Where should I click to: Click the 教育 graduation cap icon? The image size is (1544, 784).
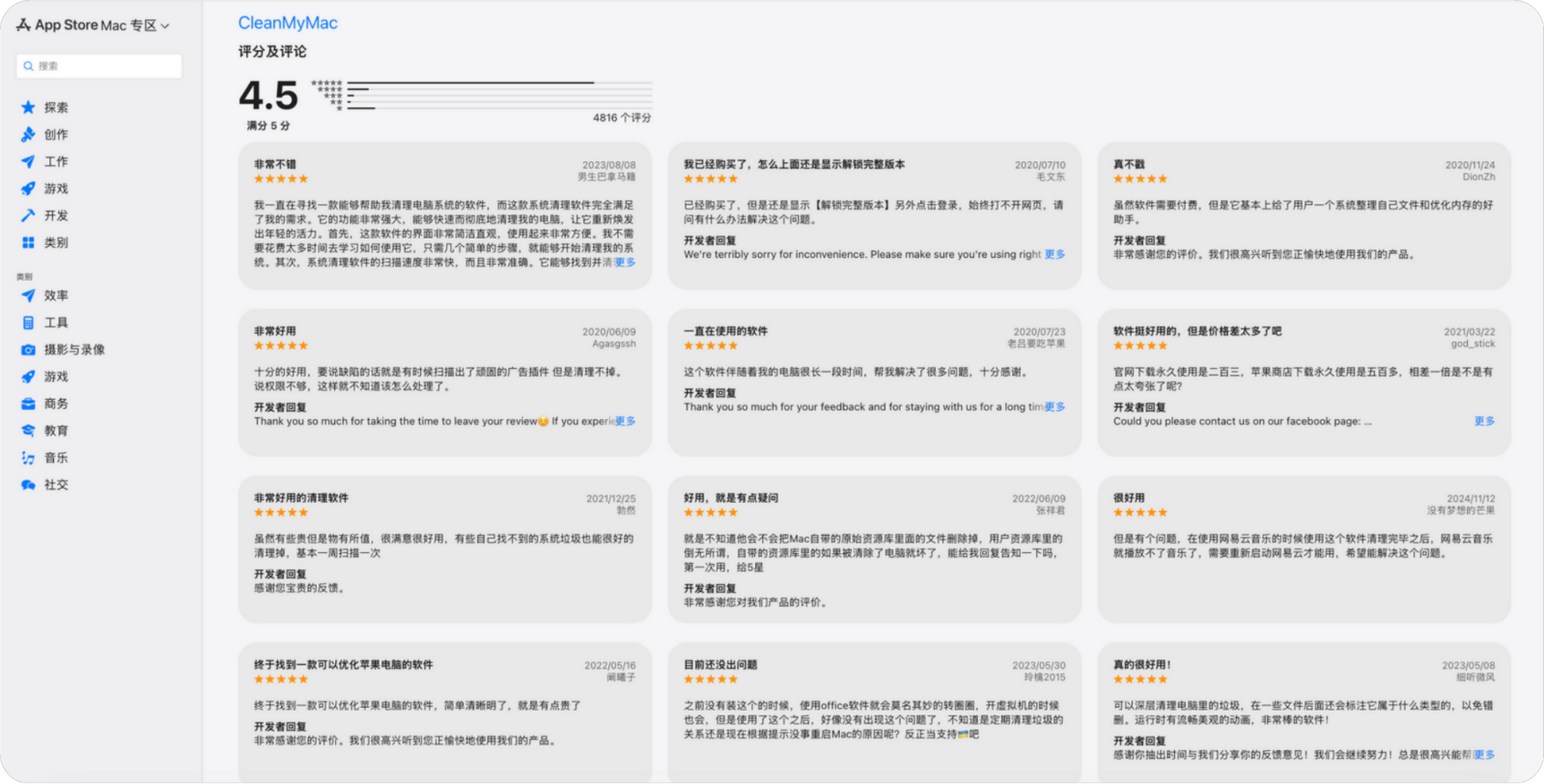pyautogui.click(x=28, y=431)
